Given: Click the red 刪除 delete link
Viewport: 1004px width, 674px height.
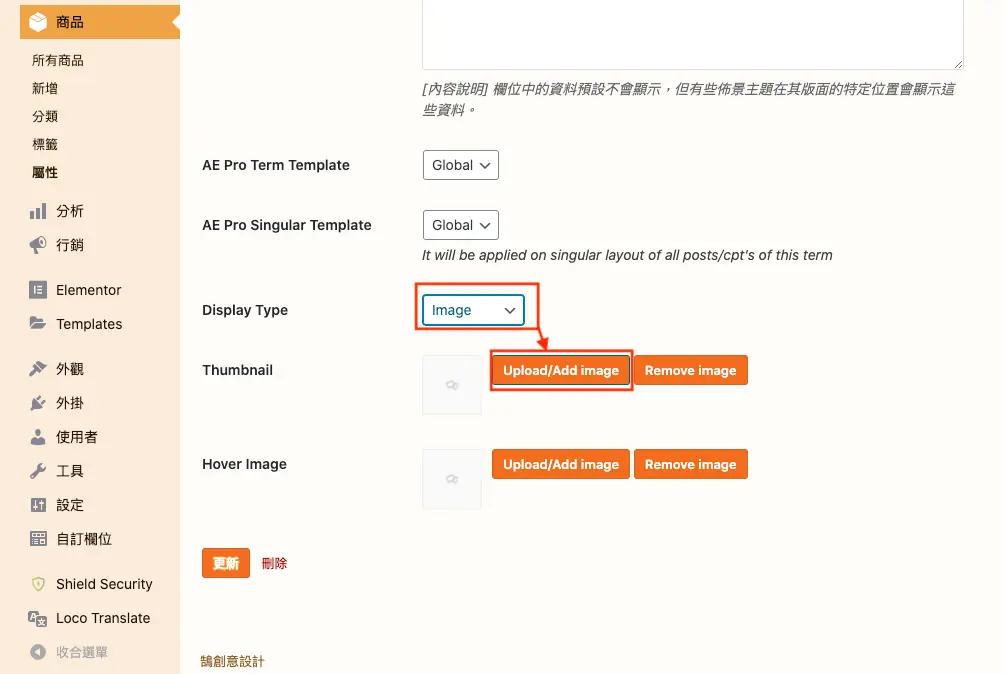Looking at the screenshot, I should 274,563.
